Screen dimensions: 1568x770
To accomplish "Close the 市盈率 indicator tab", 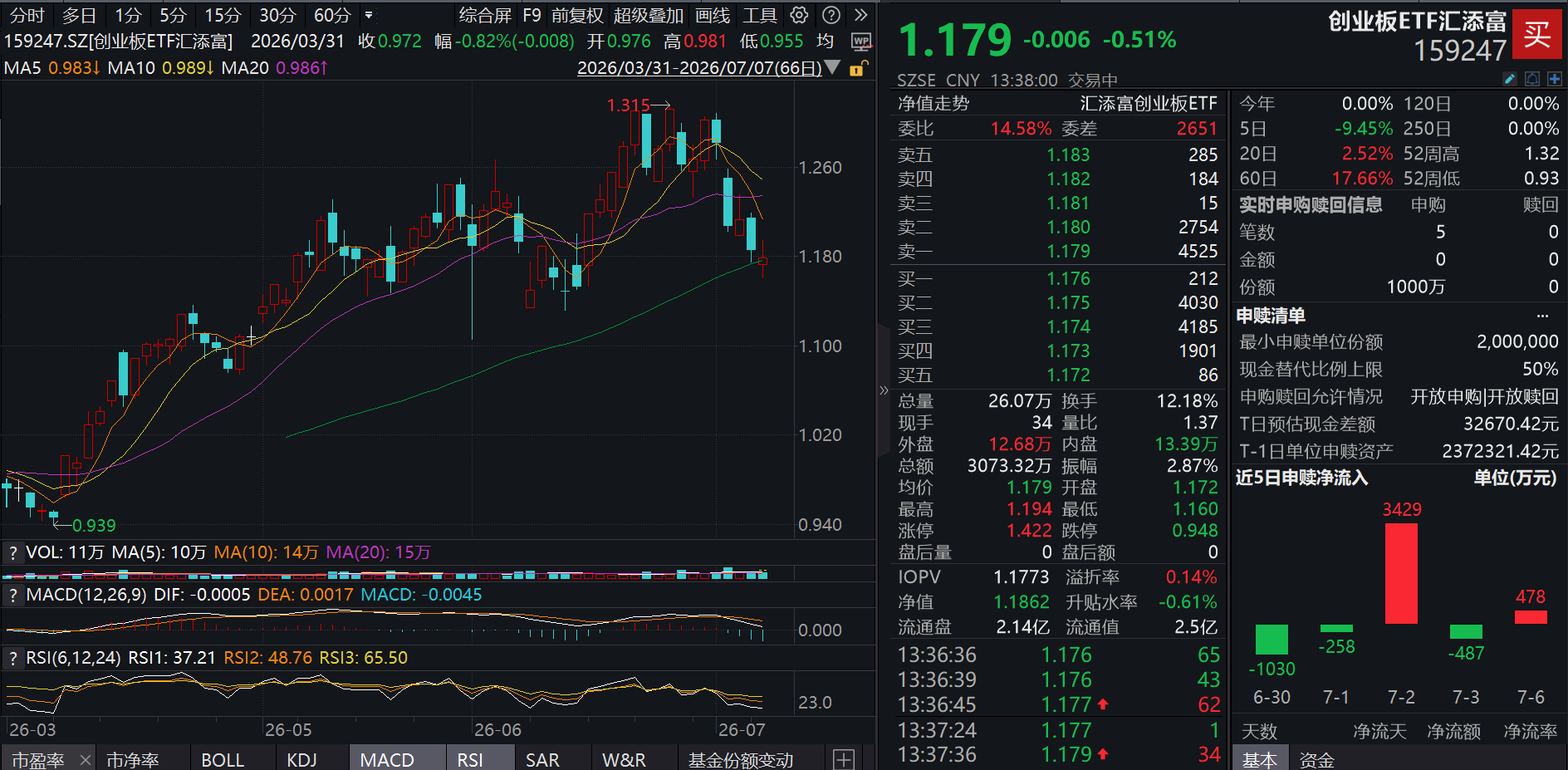I will point(85,760).
